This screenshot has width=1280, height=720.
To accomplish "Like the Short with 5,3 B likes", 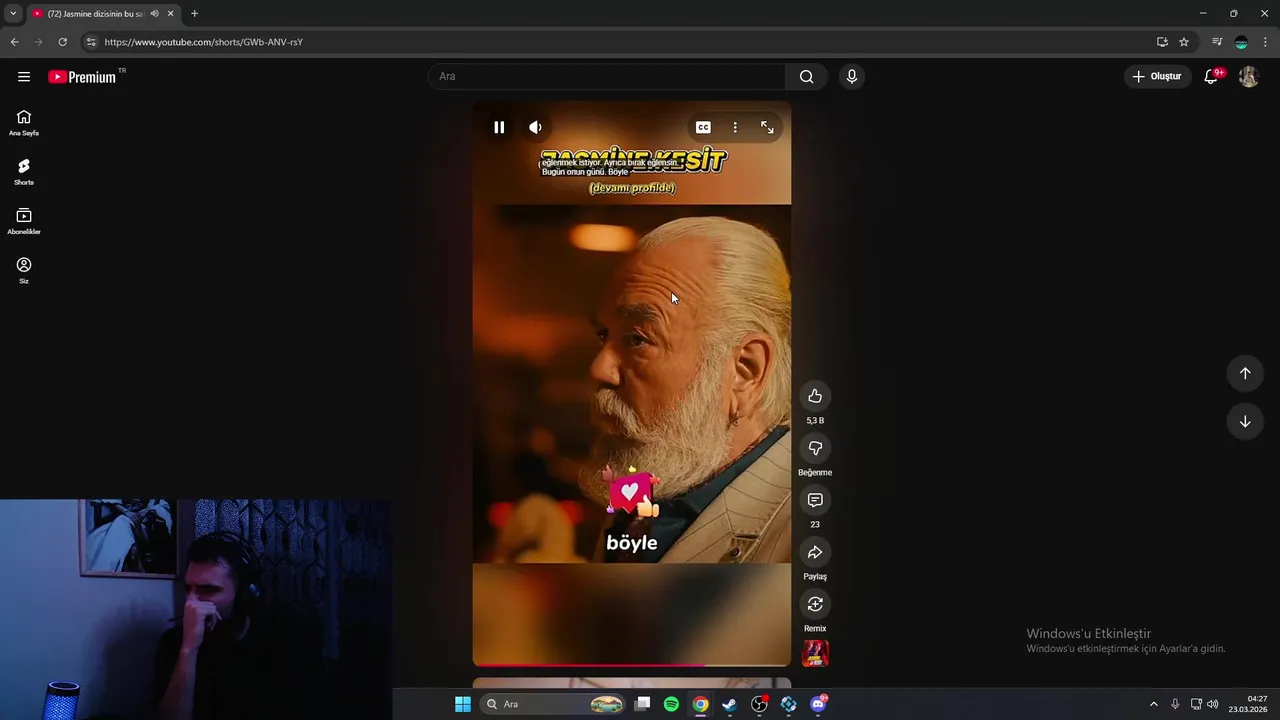I will 815,396.
